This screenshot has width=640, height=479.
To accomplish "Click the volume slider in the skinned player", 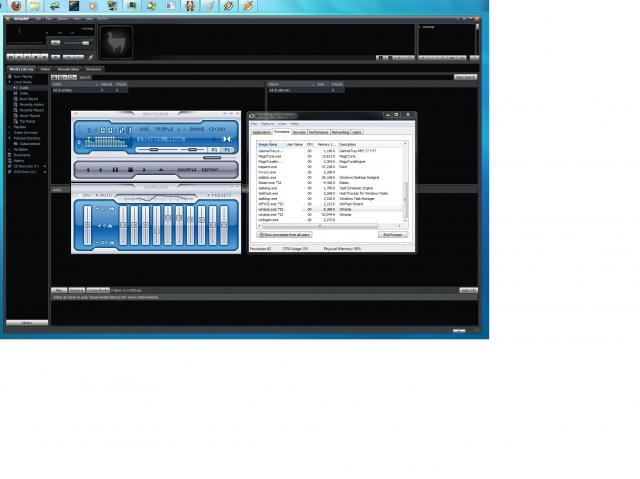I will click(157, 150).
